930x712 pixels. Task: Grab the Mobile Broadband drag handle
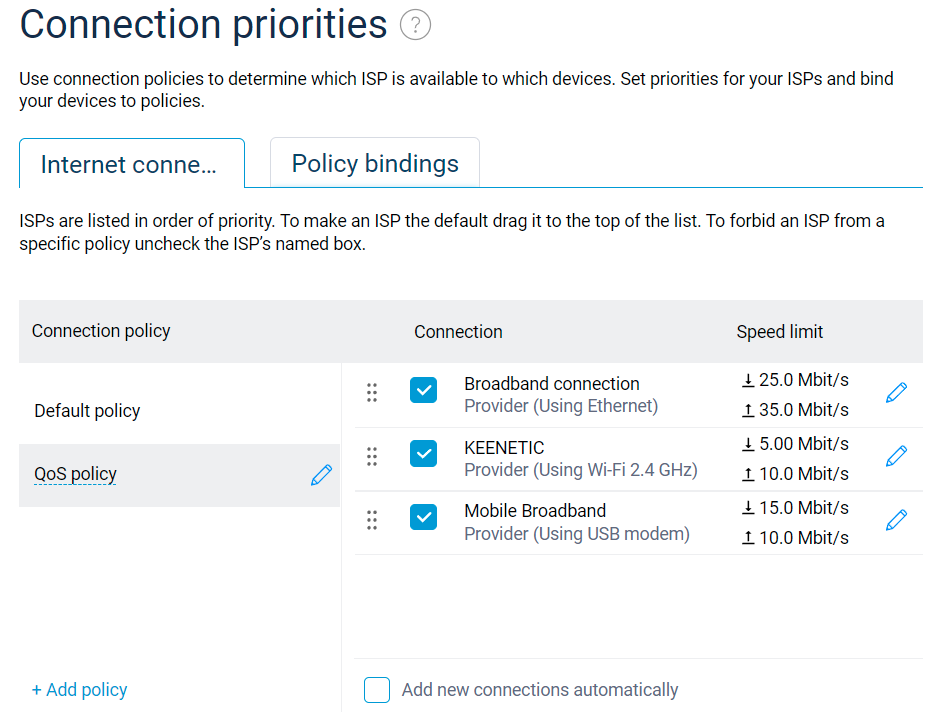372,520
